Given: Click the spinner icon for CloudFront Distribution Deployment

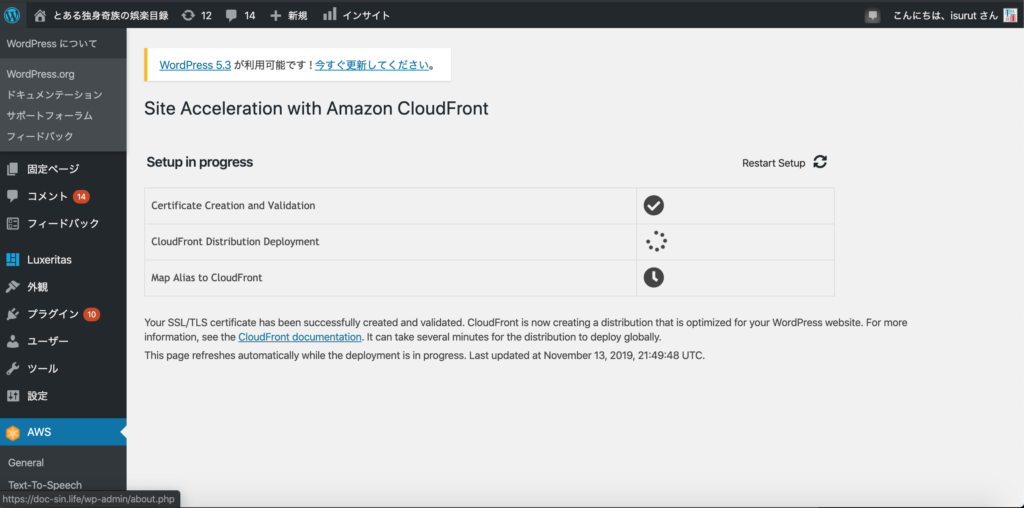Looking at the screenshot, I should (656, 242).
